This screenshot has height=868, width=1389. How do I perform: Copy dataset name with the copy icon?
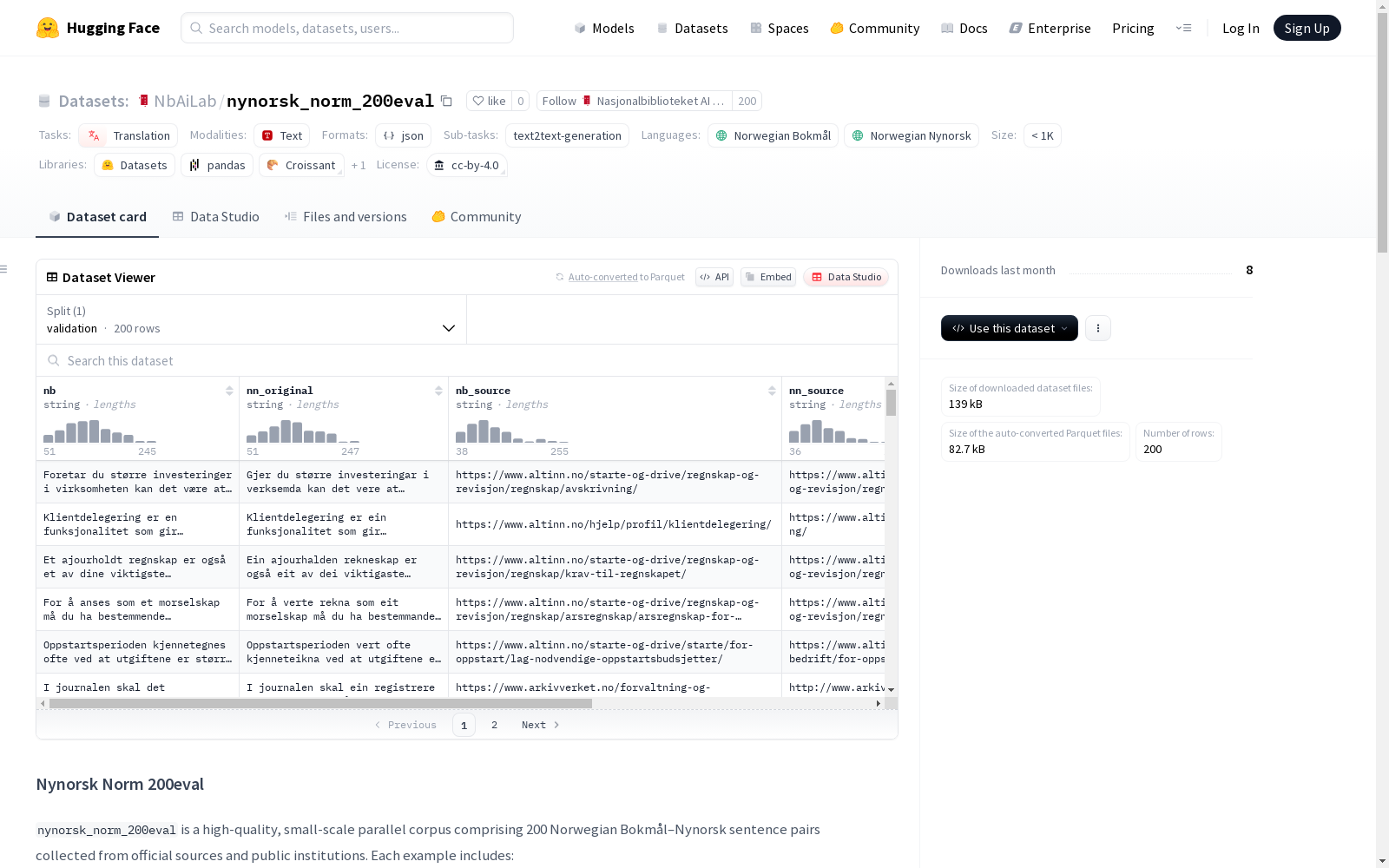coord(446,101)
